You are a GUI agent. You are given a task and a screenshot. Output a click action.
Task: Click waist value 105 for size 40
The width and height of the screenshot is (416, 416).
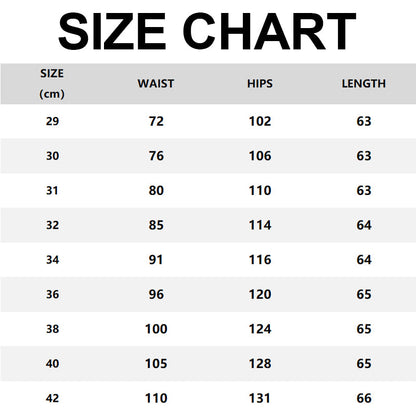(x=156, y=364)
